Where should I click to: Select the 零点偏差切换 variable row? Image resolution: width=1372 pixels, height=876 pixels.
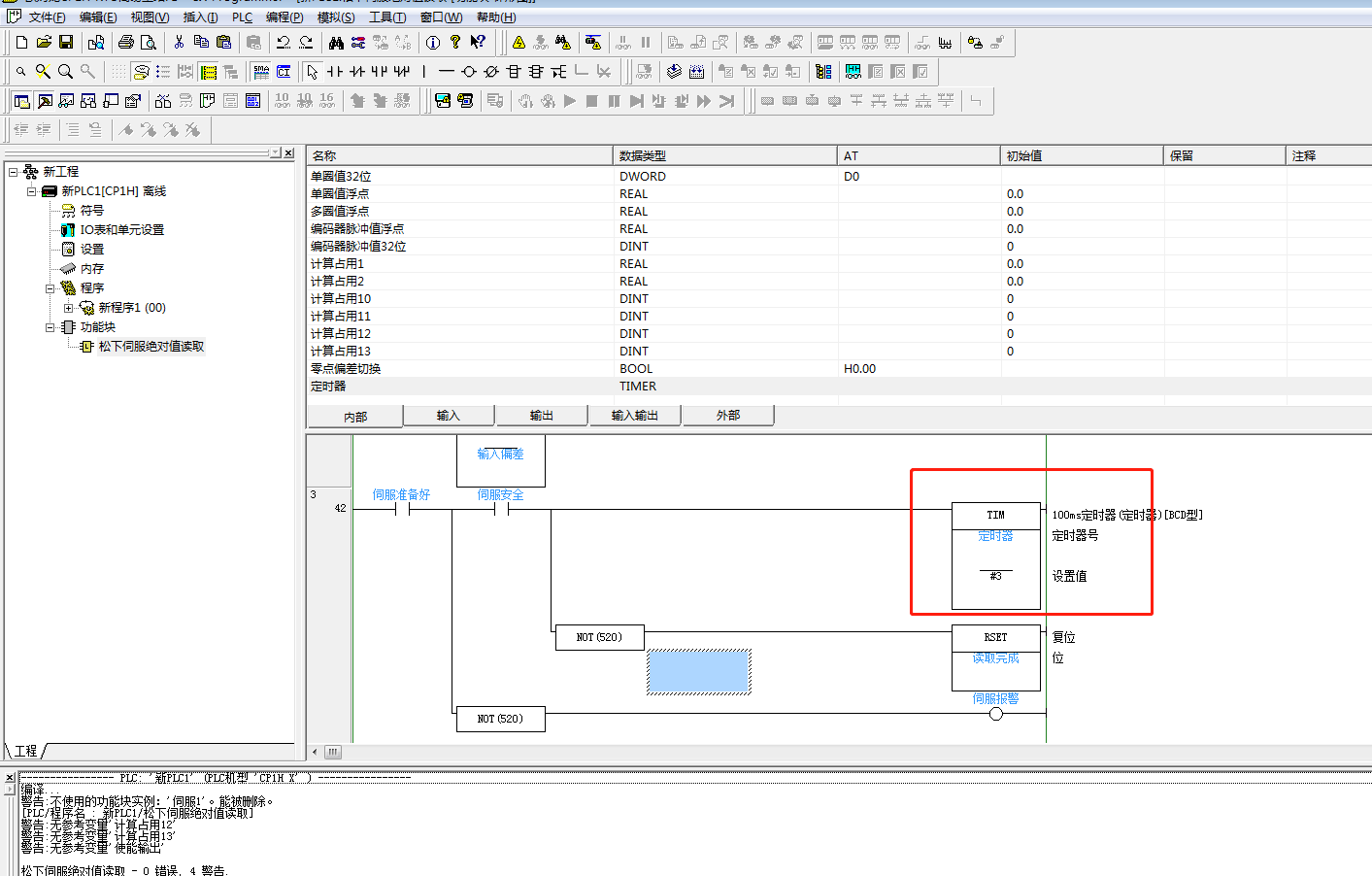(346, 369)
